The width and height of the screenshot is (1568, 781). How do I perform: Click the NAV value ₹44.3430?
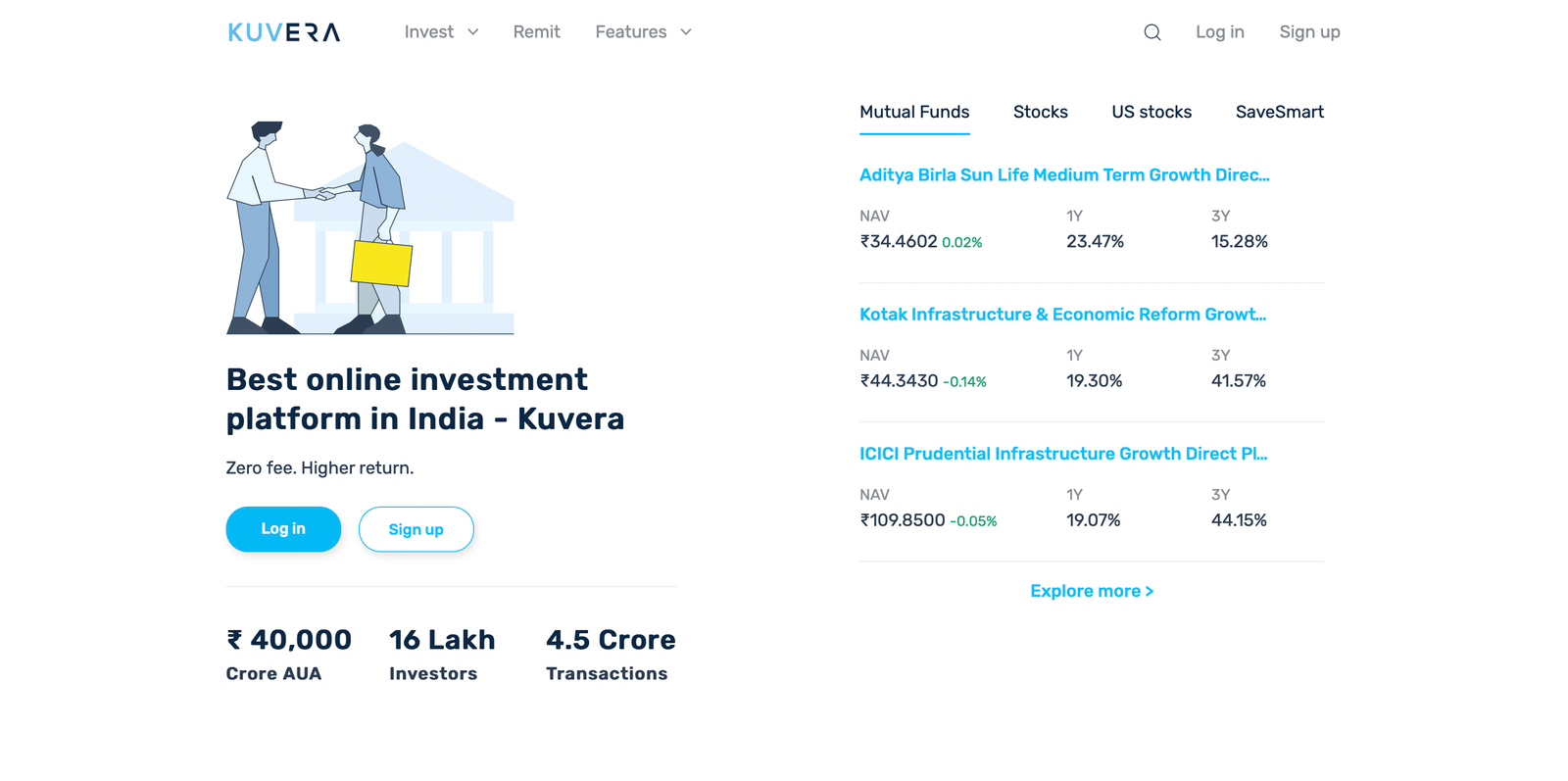899,380
